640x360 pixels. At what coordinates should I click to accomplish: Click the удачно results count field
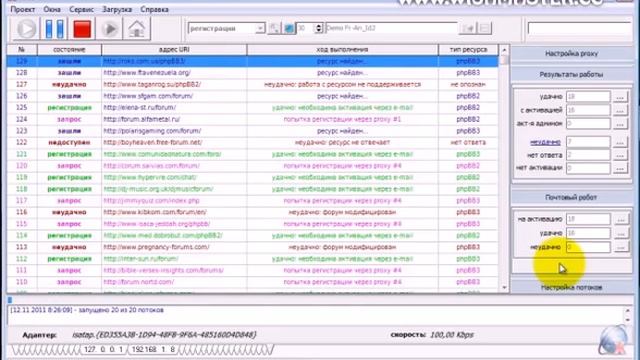pyautogui.click(x=588, y=97)
